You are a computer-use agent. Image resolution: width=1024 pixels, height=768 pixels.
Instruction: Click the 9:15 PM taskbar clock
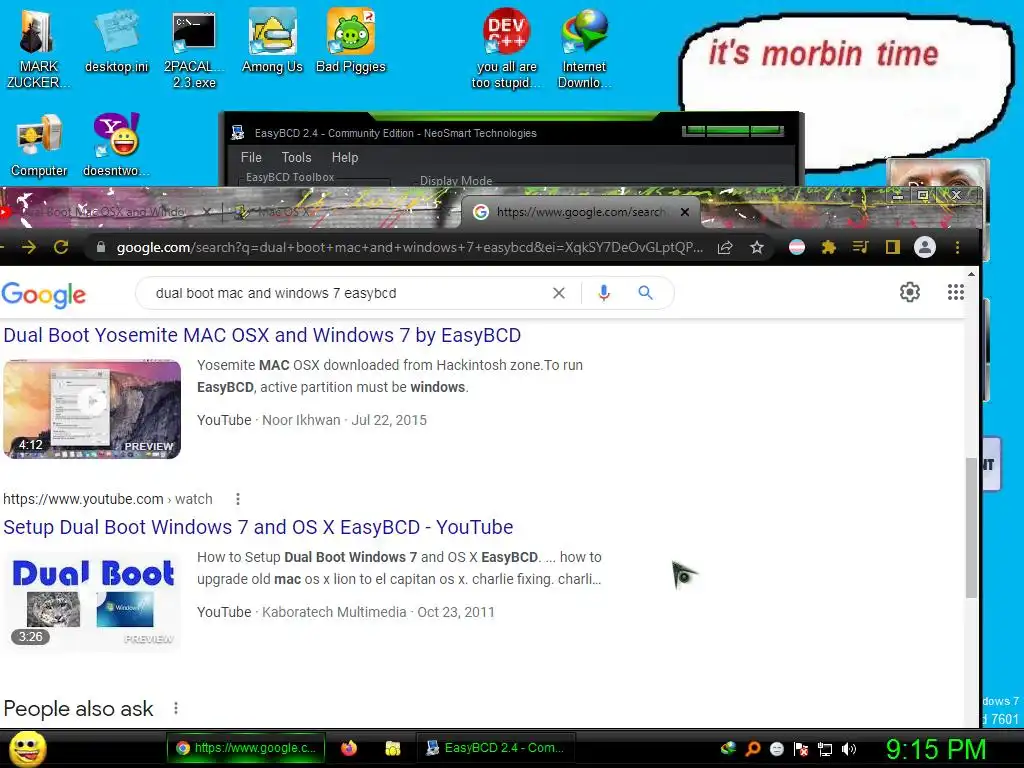point(936,749)
